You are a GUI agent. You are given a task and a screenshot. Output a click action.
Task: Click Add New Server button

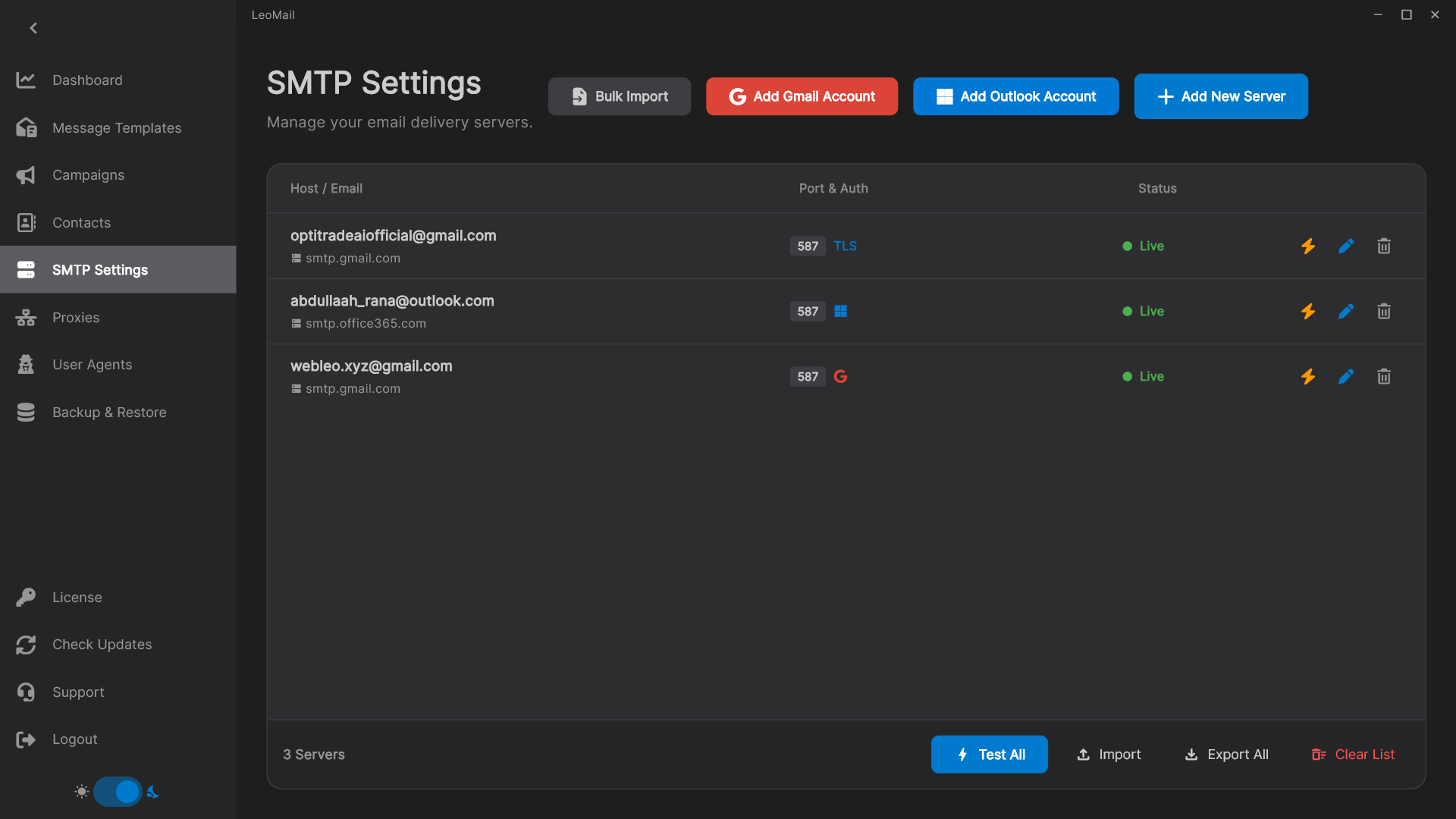pos(1221,96)
